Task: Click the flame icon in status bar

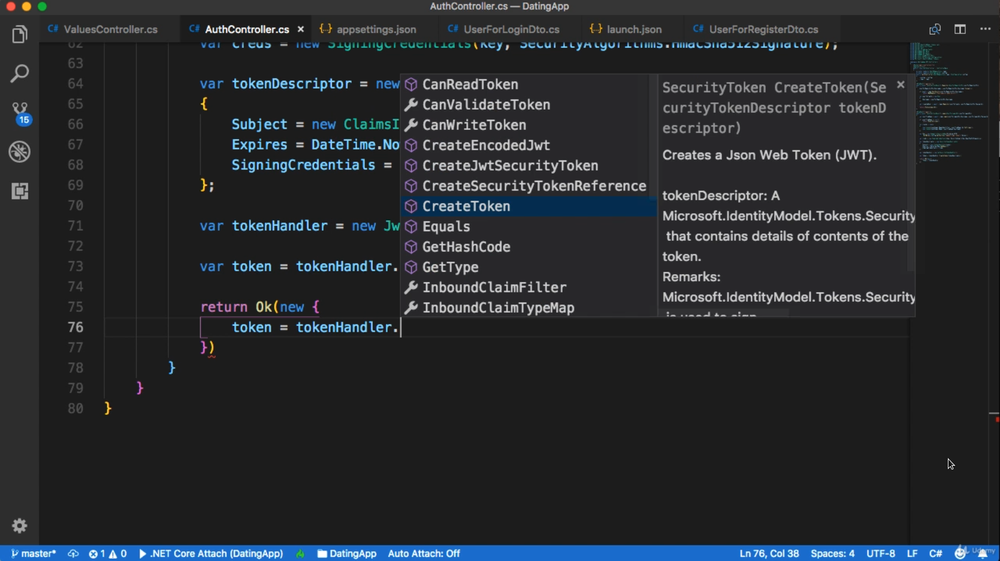Action: (300, 553)
